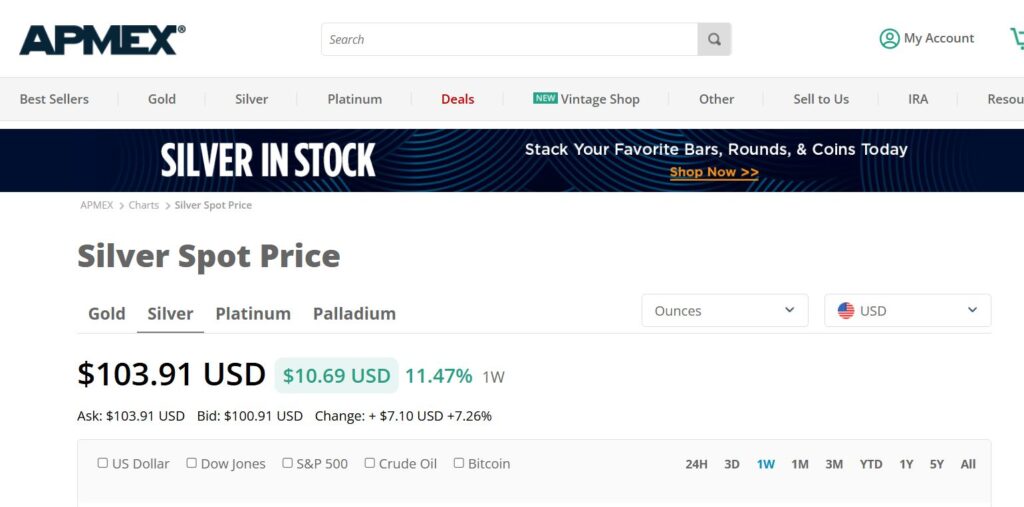Select the 1M chart time range

tap(800, 464)
